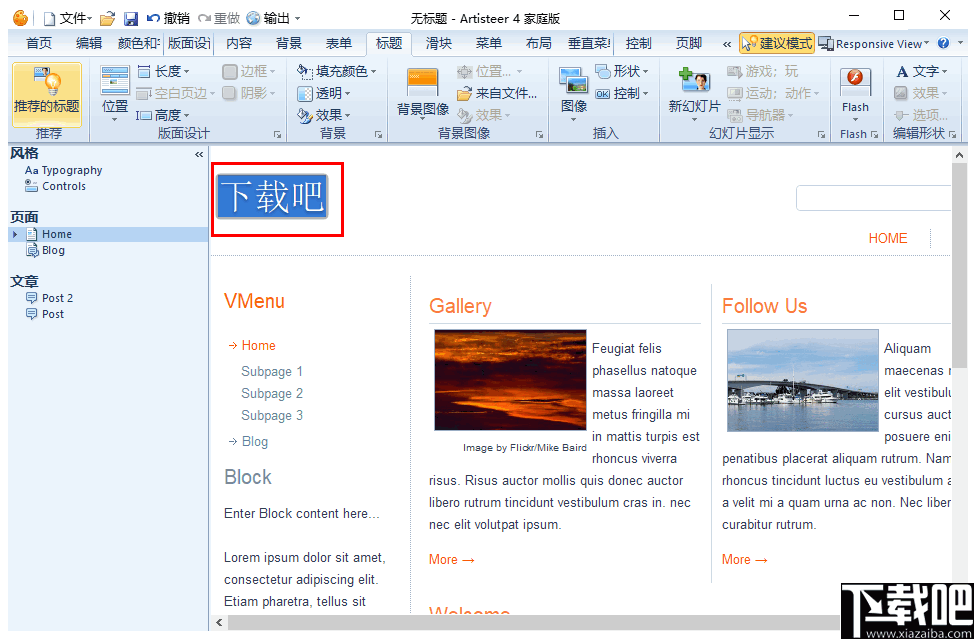Open the 填充颜色 fill color dropdown

click(x=336, y=70)
